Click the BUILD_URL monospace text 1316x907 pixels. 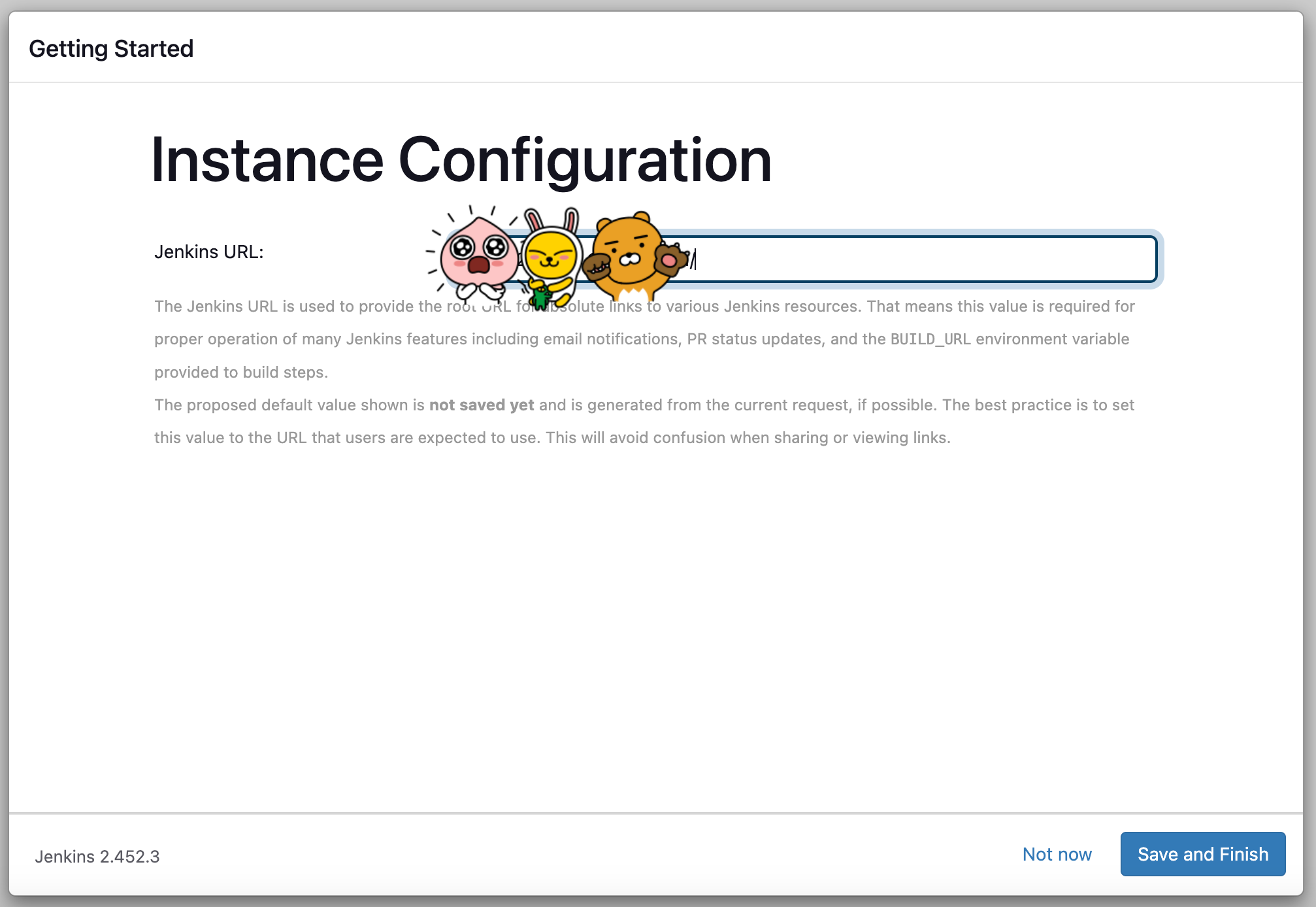(x=930, y=339)
